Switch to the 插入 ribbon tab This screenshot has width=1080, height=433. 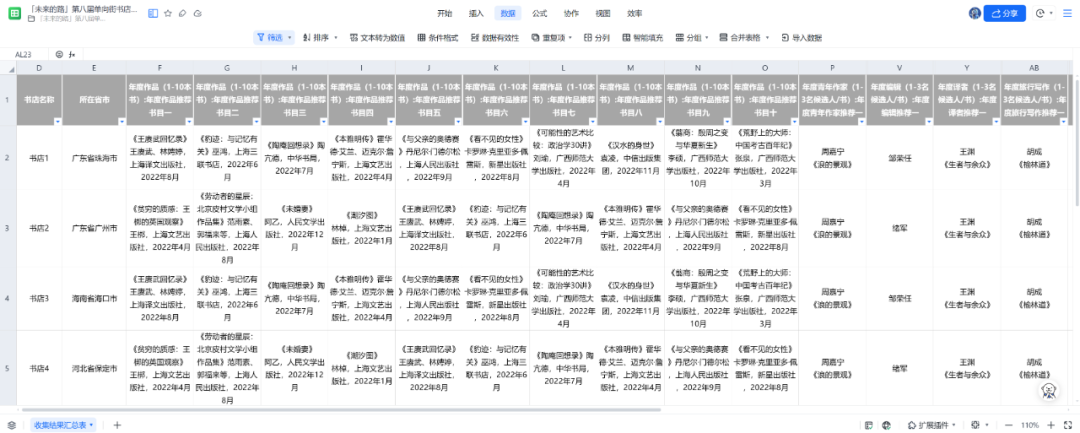click(x=476, y=13)
